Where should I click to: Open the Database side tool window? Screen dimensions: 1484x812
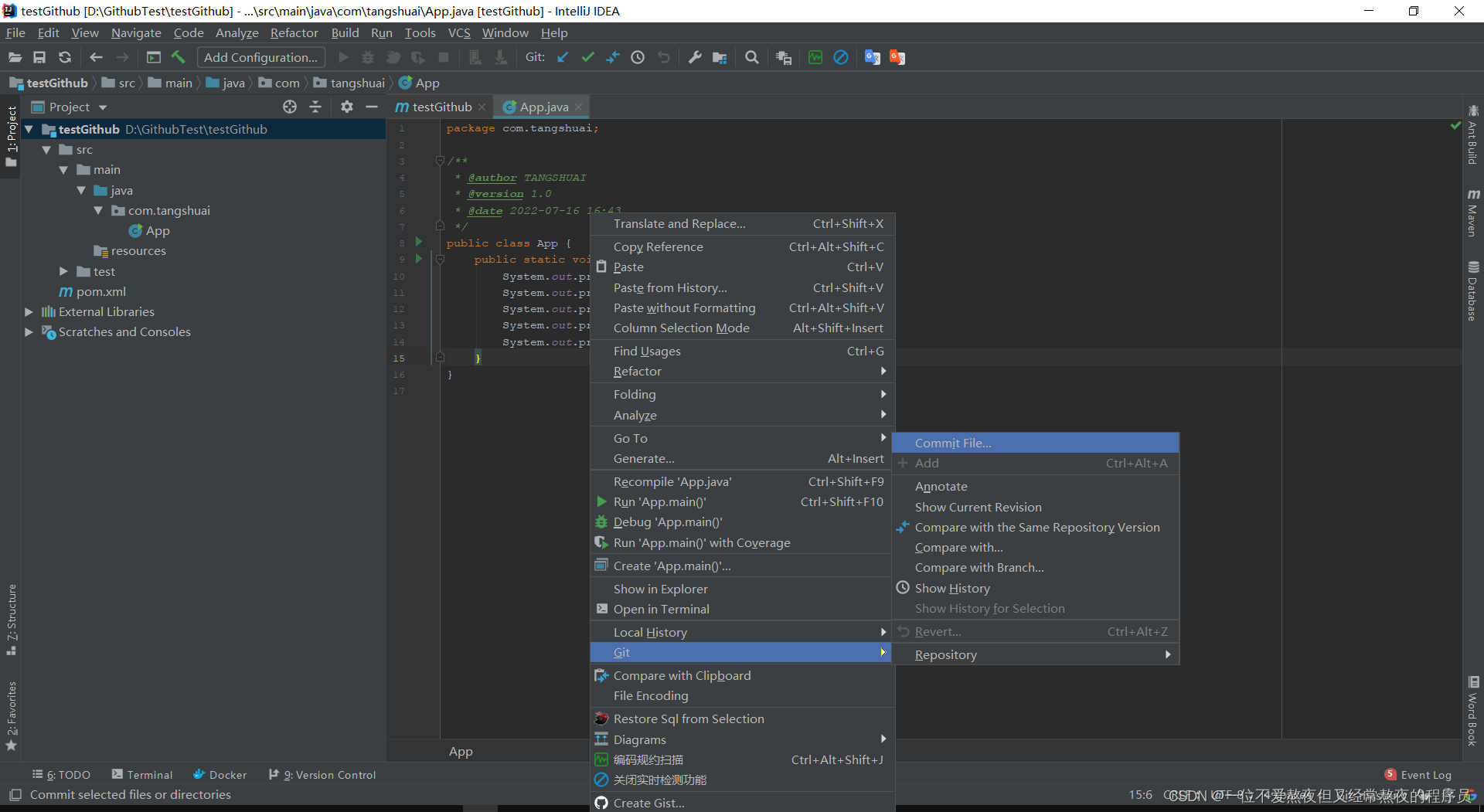point(1473,290)
